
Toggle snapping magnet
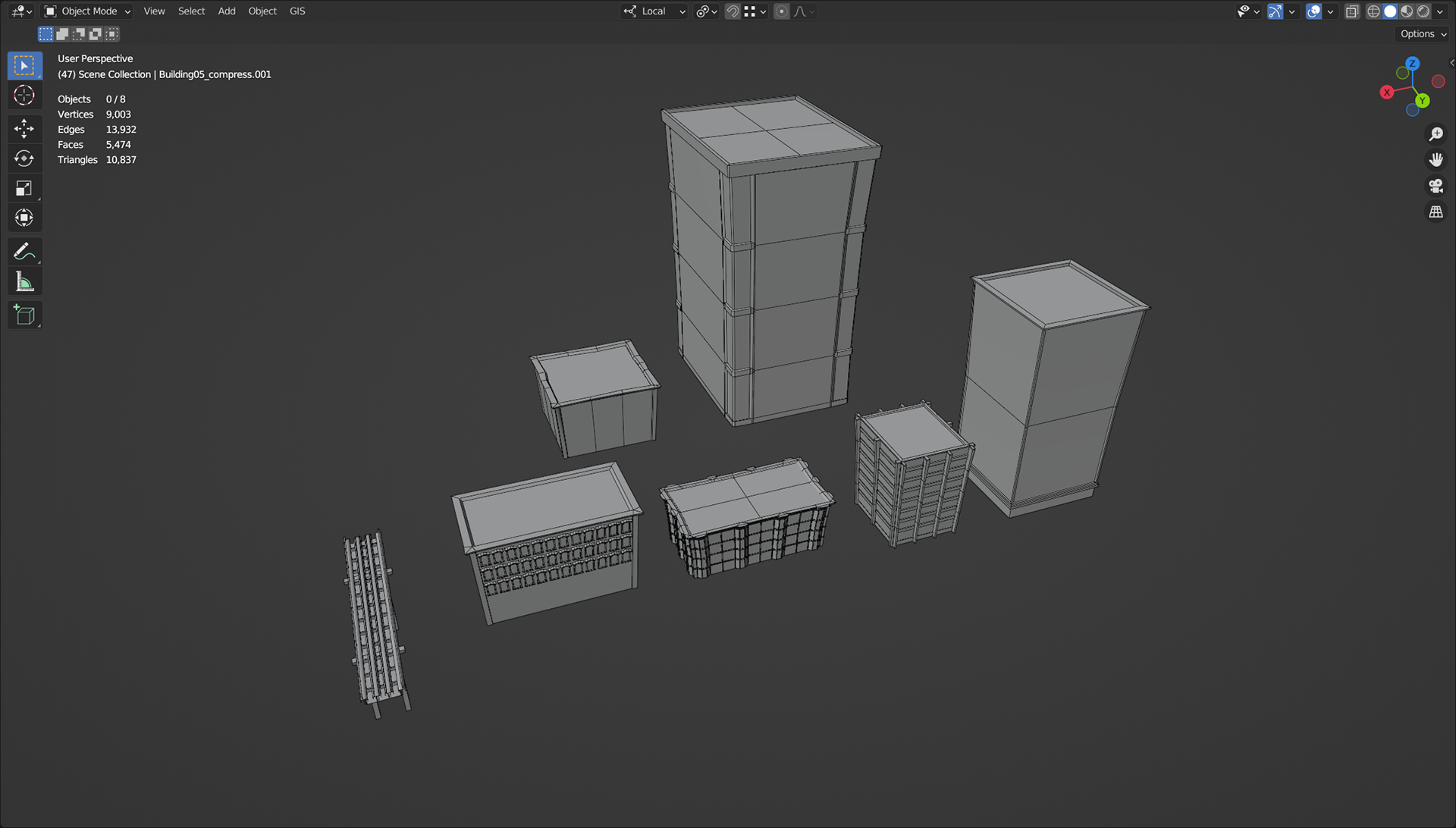click(x=732, y=11)
